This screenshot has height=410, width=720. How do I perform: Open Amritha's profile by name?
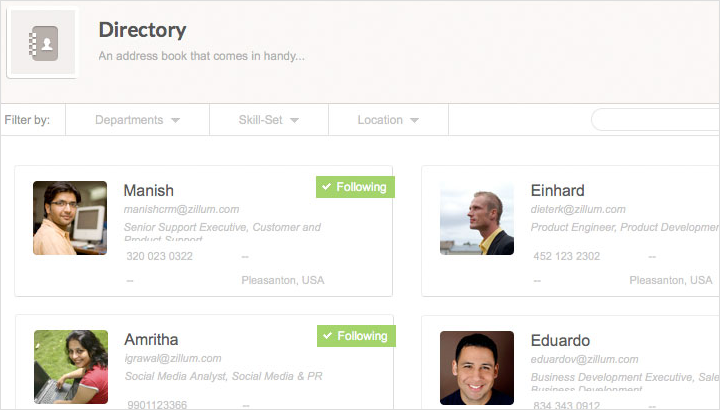coord(153,340)
